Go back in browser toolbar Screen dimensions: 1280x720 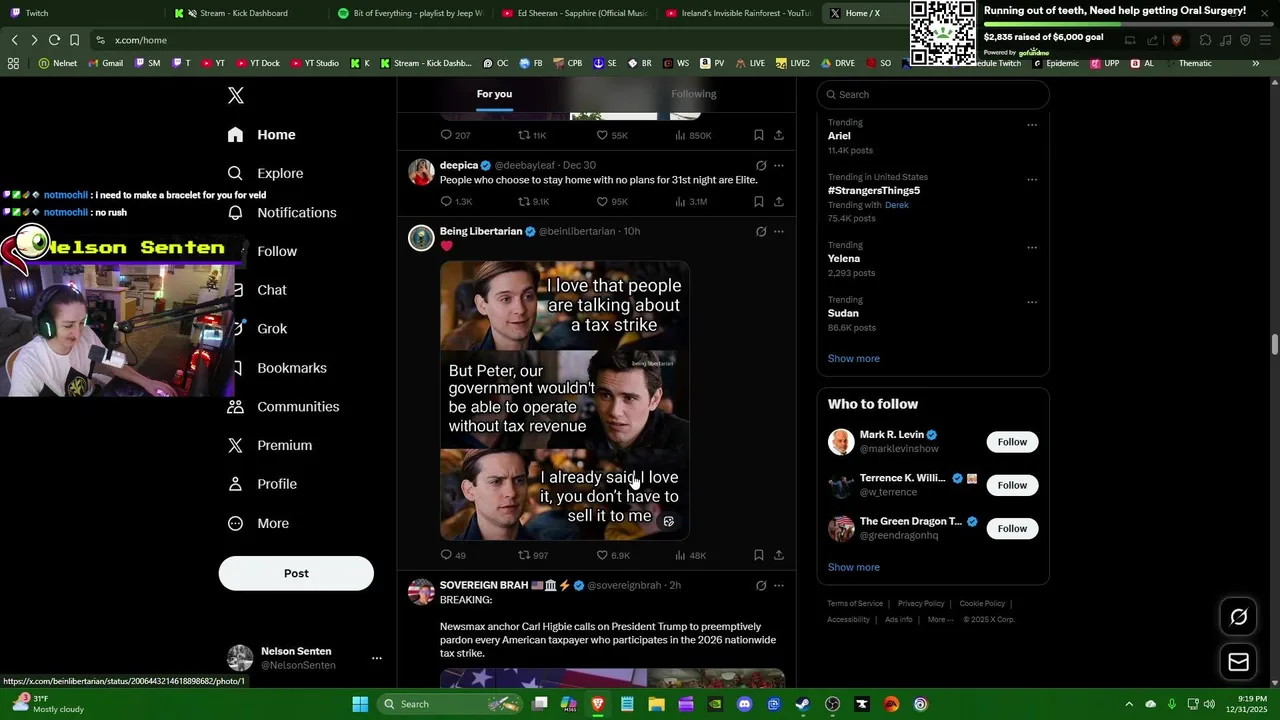[x=14, y=40]
